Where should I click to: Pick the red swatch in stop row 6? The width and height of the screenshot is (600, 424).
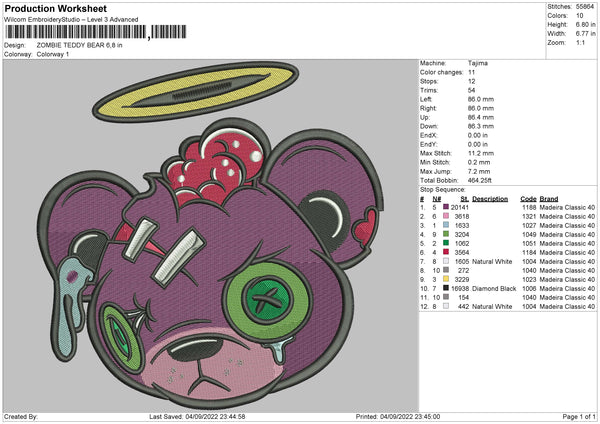[445, 252]
